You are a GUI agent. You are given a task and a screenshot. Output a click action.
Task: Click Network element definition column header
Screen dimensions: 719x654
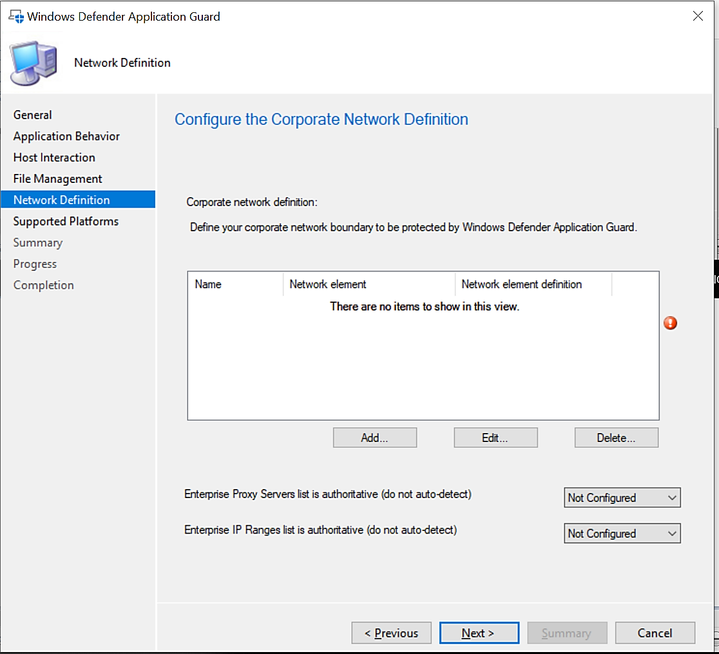point(533,284)
